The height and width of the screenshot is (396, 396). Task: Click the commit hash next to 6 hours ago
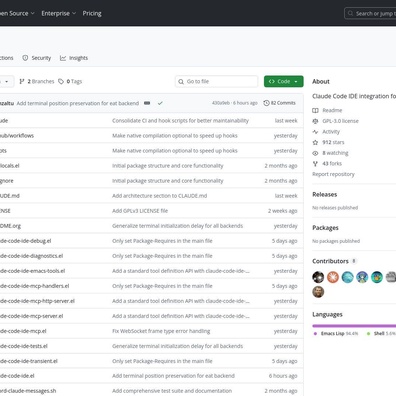[221, 103]
